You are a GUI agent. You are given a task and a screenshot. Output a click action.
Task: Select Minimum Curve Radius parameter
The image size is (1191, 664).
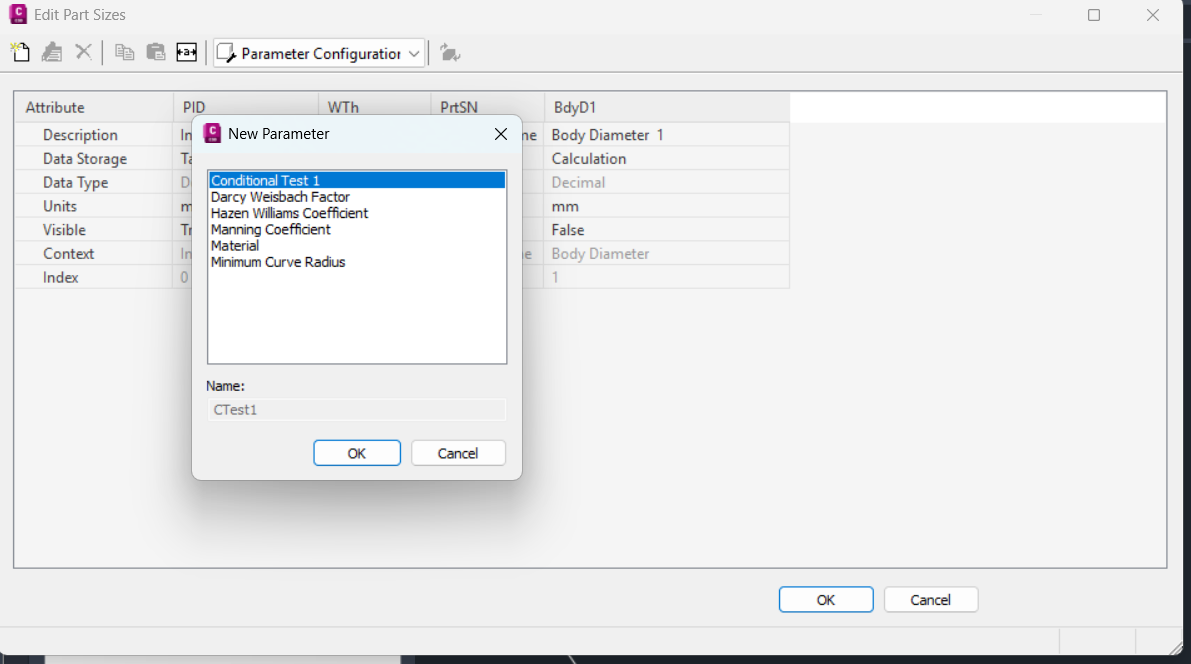pos(356,262)
